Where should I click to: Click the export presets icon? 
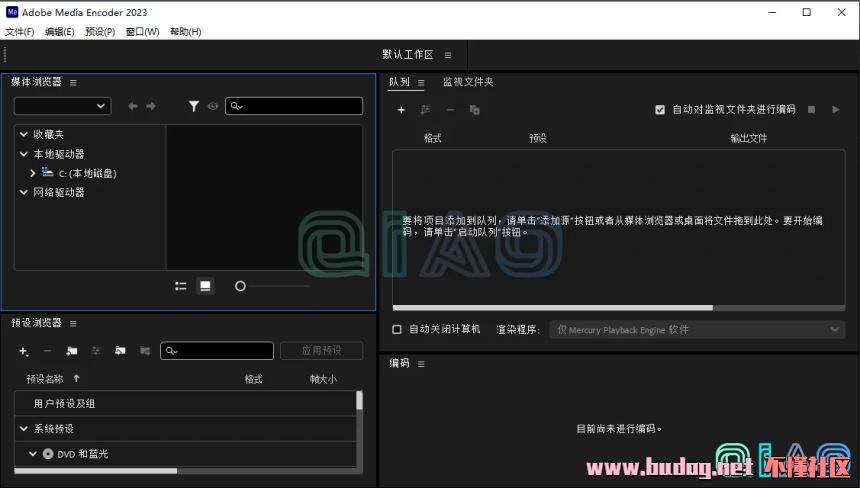145,351
